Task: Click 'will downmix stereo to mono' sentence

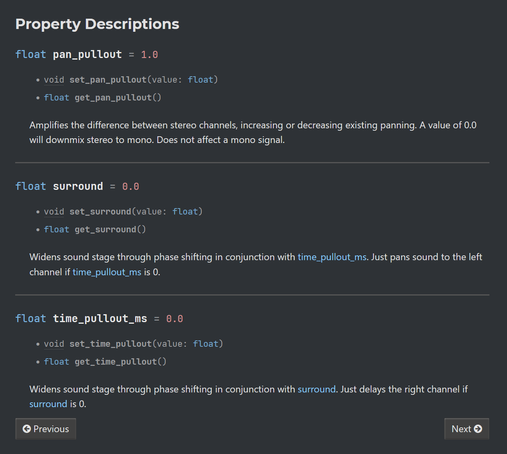Action: (91, 140)
